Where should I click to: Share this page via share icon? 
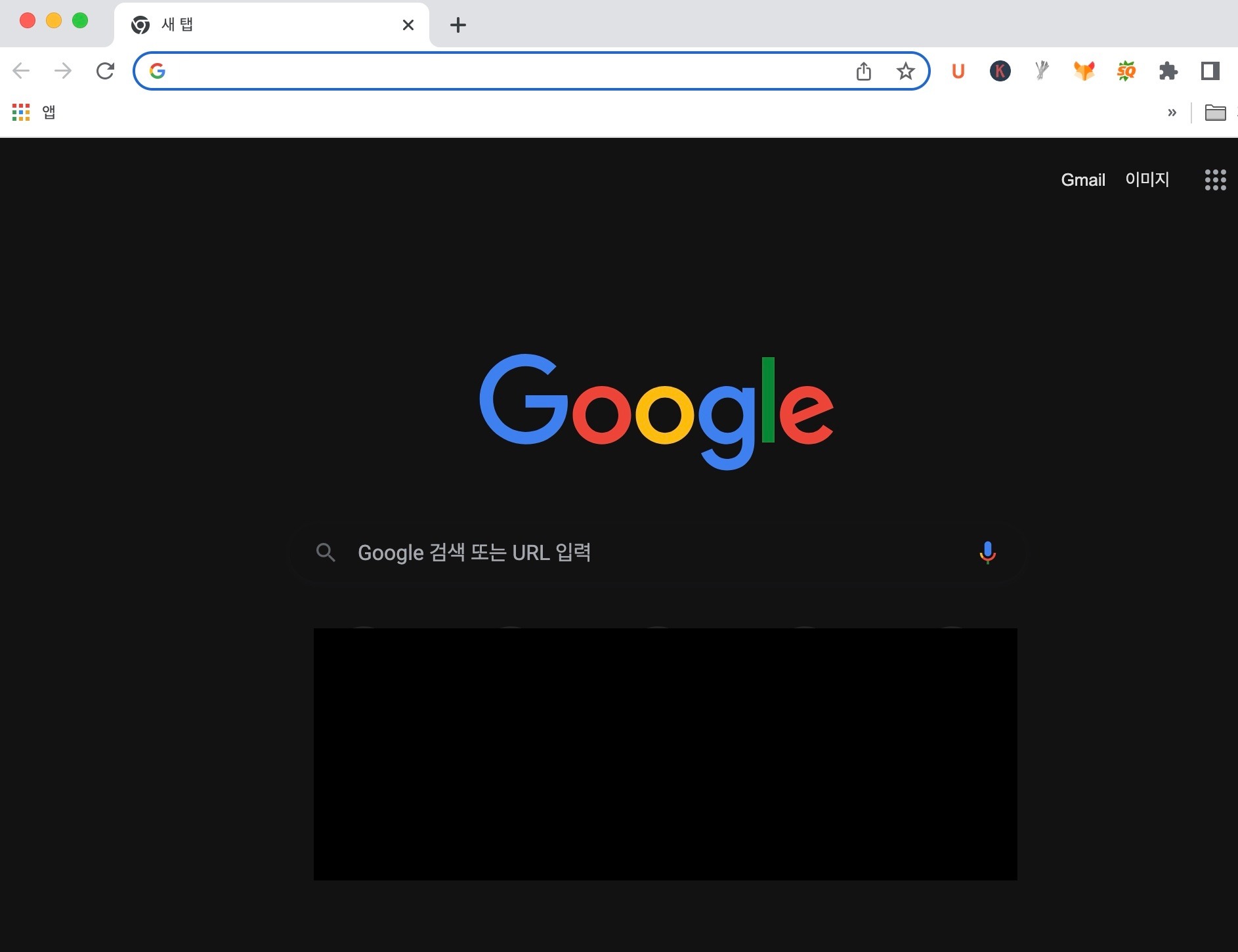pyautogui.click(x=864, y=71)
